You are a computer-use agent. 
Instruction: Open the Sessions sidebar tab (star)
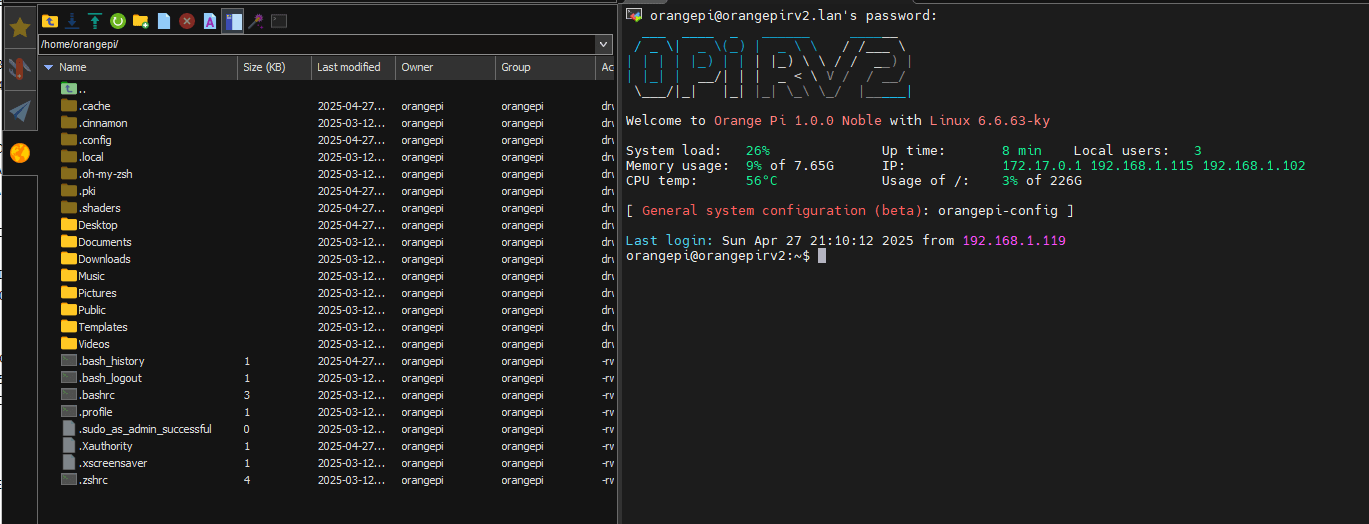coord(19,27)
